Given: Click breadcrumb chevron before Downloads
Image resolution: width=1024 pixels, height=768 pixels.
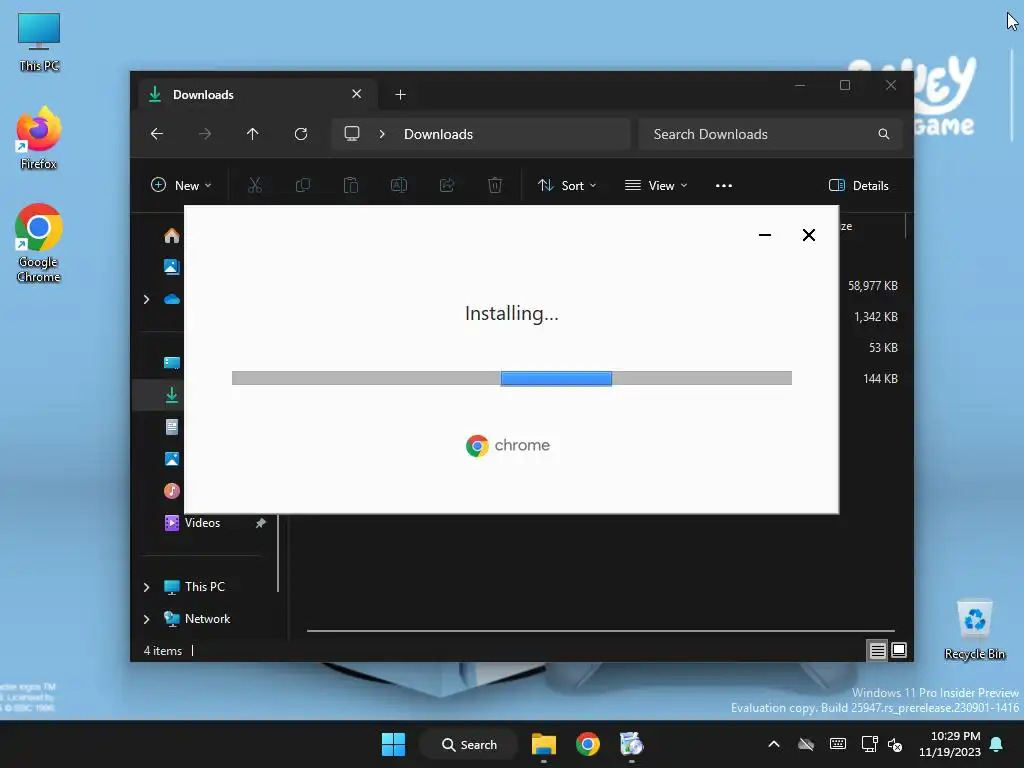Looking at the screenshot, I should [x=382, y=134].
